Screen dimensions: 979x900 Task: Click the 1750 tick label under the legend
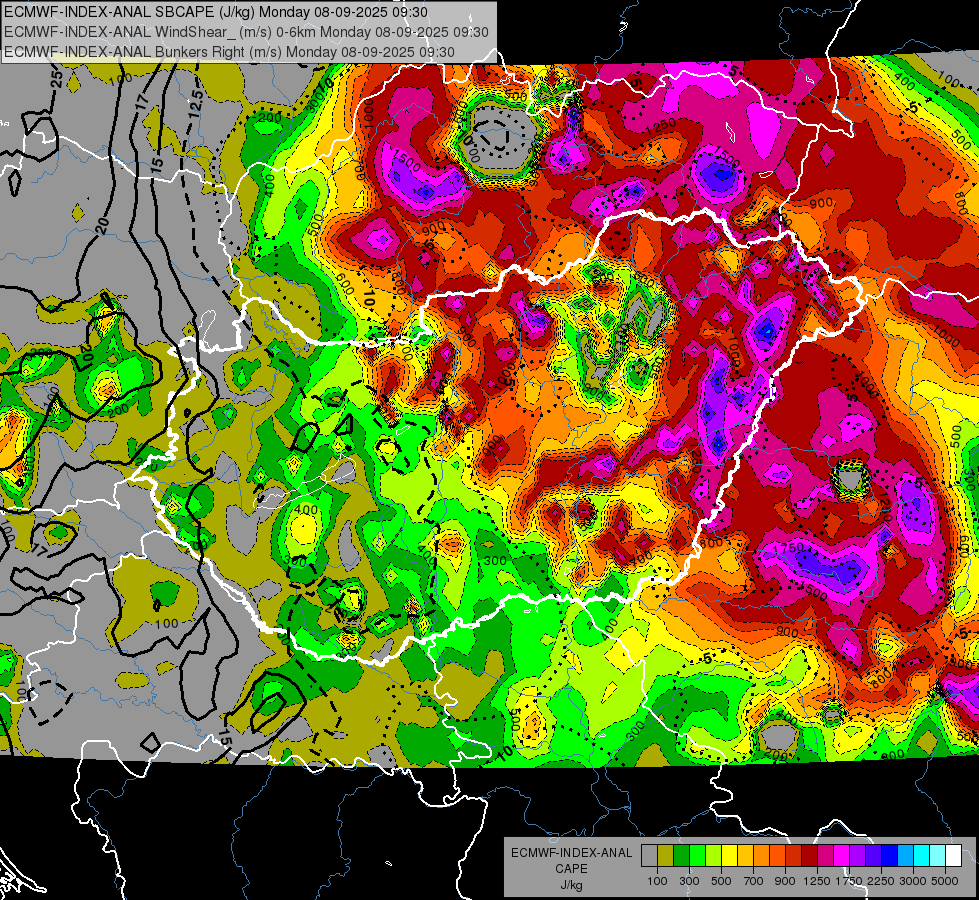click(x=849, y=881)
